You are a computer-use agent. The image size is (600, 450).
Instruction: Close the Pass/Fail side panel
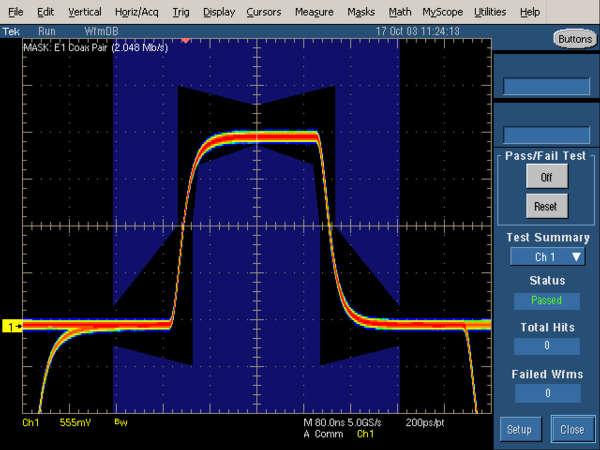pos(572,429)
